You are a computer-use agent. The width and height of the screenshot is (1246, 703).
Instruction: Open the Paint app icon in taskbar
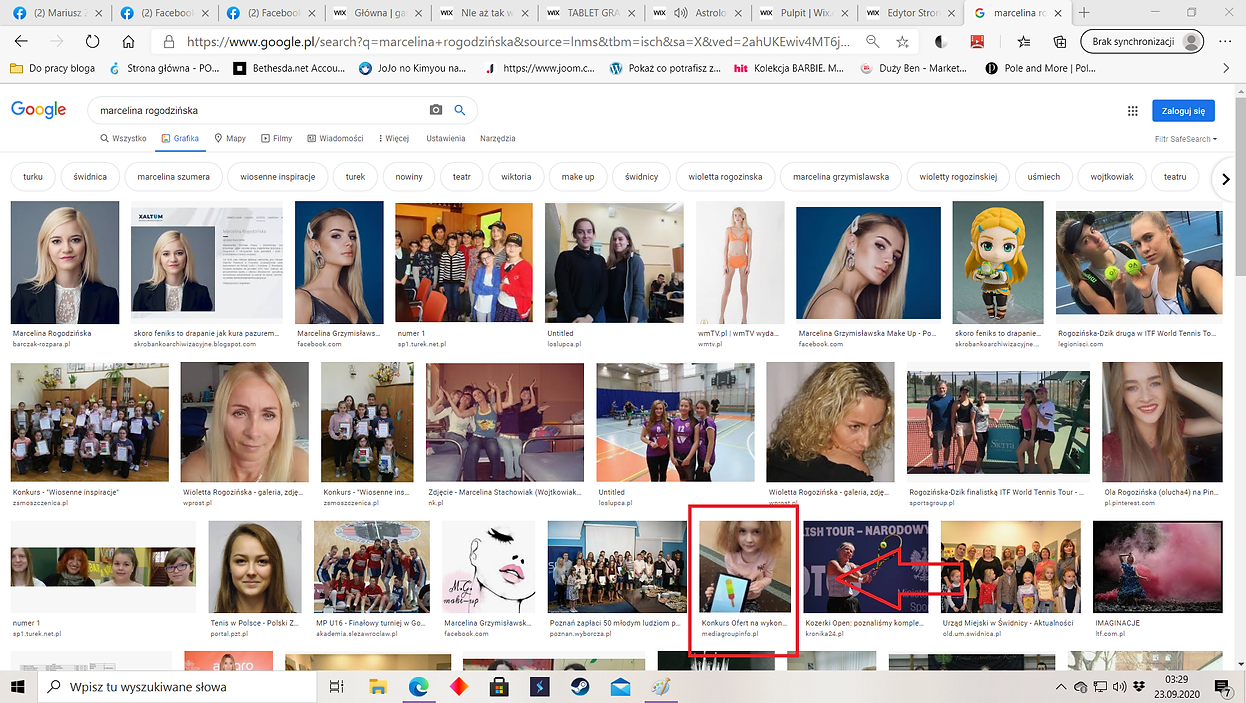point(660,687)
